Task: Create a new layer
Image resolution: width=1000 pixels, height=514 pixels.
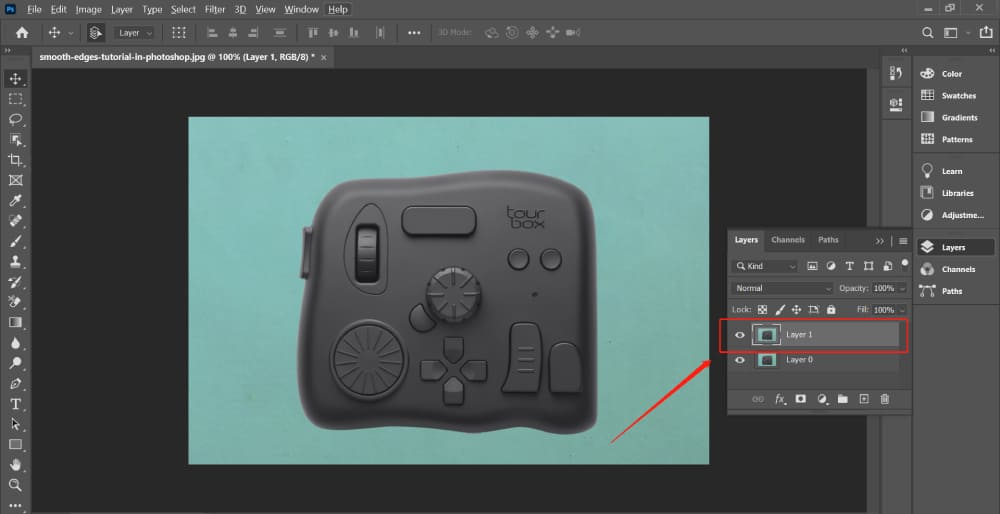Action: click(864, 399)
